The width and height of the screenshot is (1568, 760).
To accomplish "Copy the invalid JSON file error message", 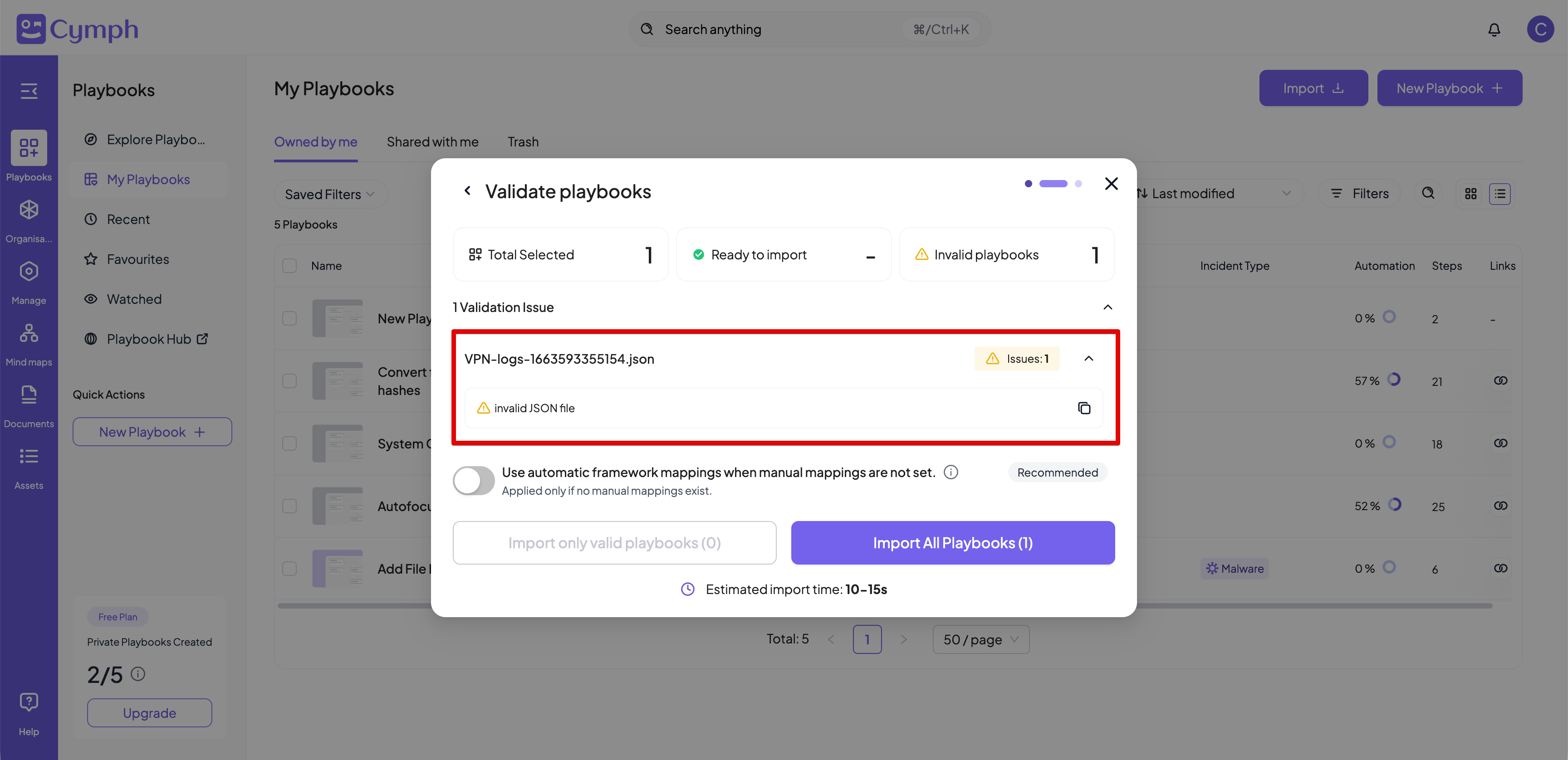I will point(1083,408).
